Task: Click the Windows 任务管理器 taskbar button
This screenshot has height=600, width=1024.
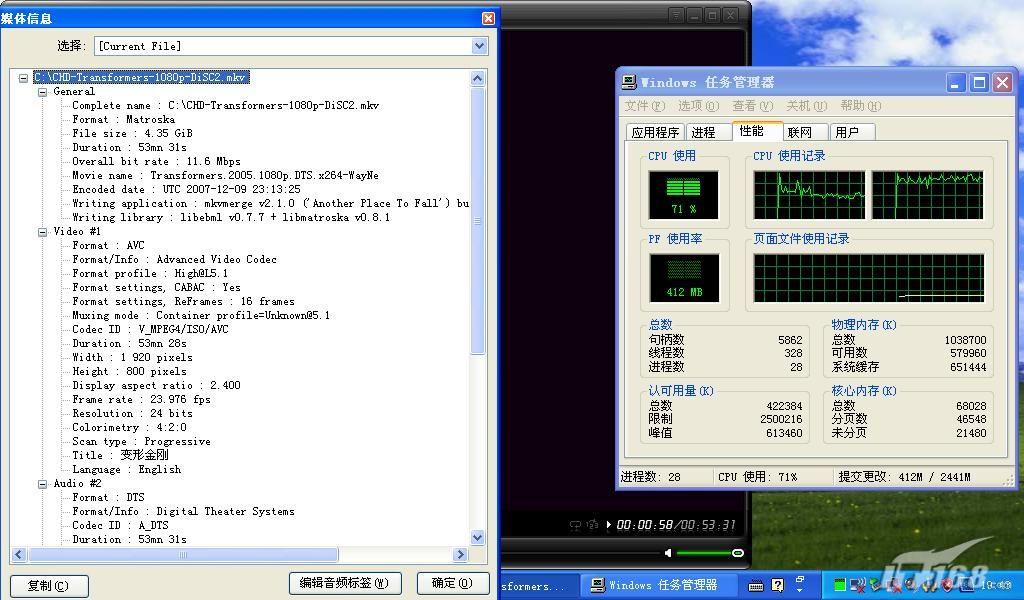Action: point(658,585)
